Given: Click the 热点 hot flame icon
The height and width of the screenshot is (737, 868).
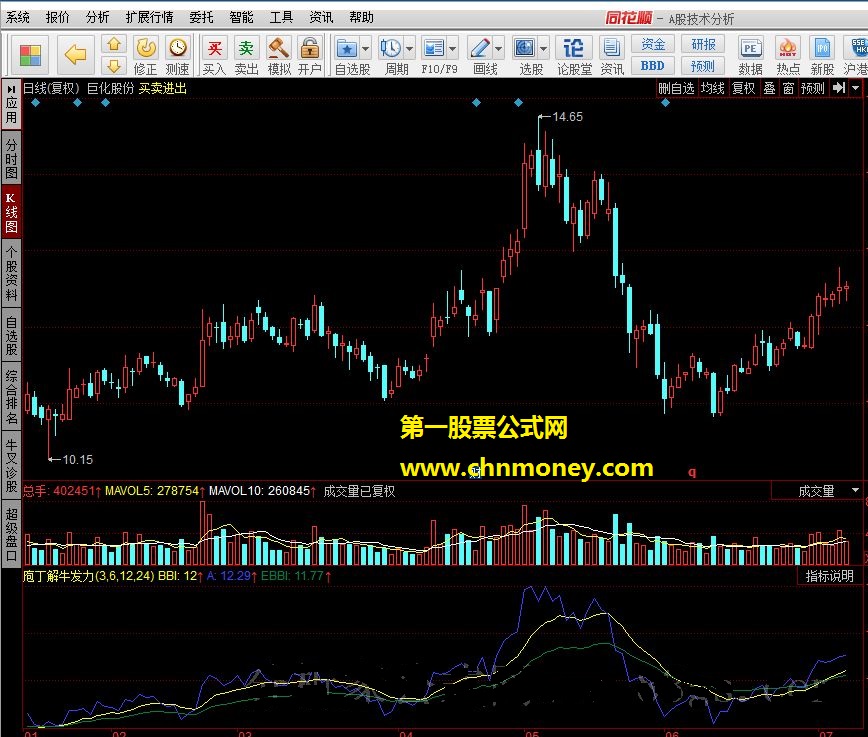Looking at the screenshot, I should point(788,48).
